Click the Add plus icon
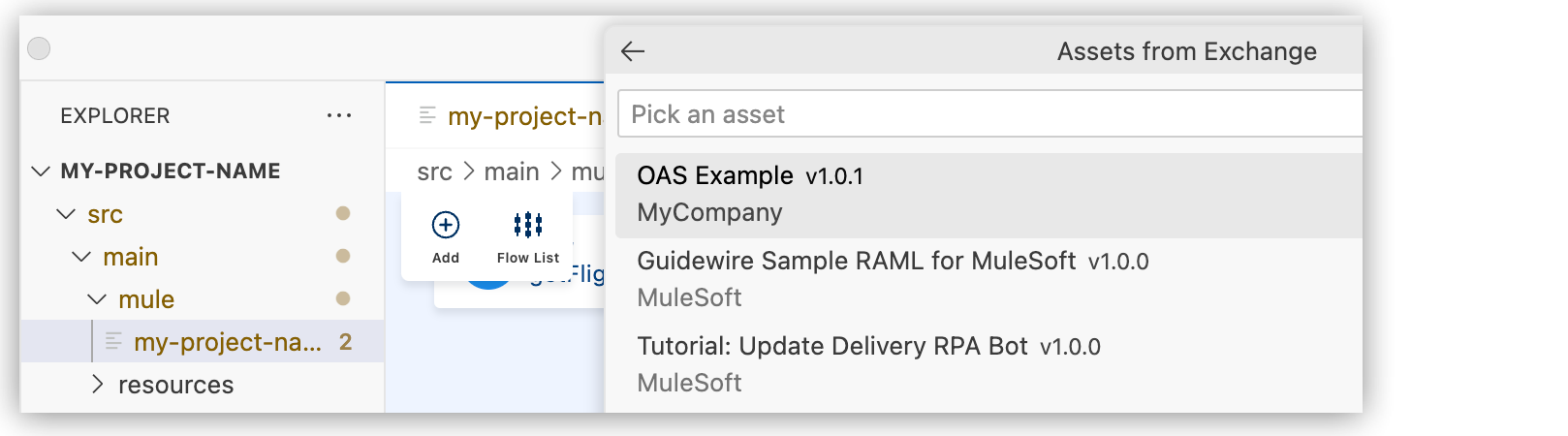1568x436 pixels. point(446,226)
